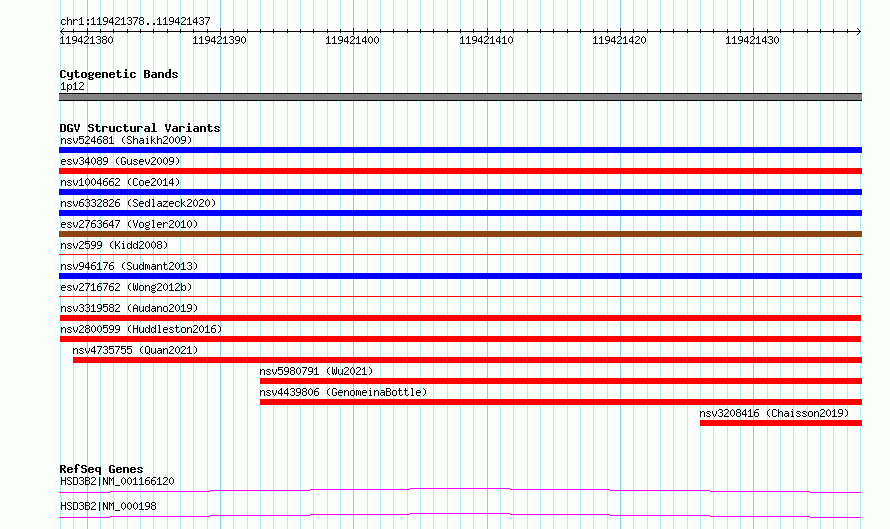Click the DGV Structural Variants track title
This screenshot has width=890, height=529.
pyautogui.click(x=140, y=128)
